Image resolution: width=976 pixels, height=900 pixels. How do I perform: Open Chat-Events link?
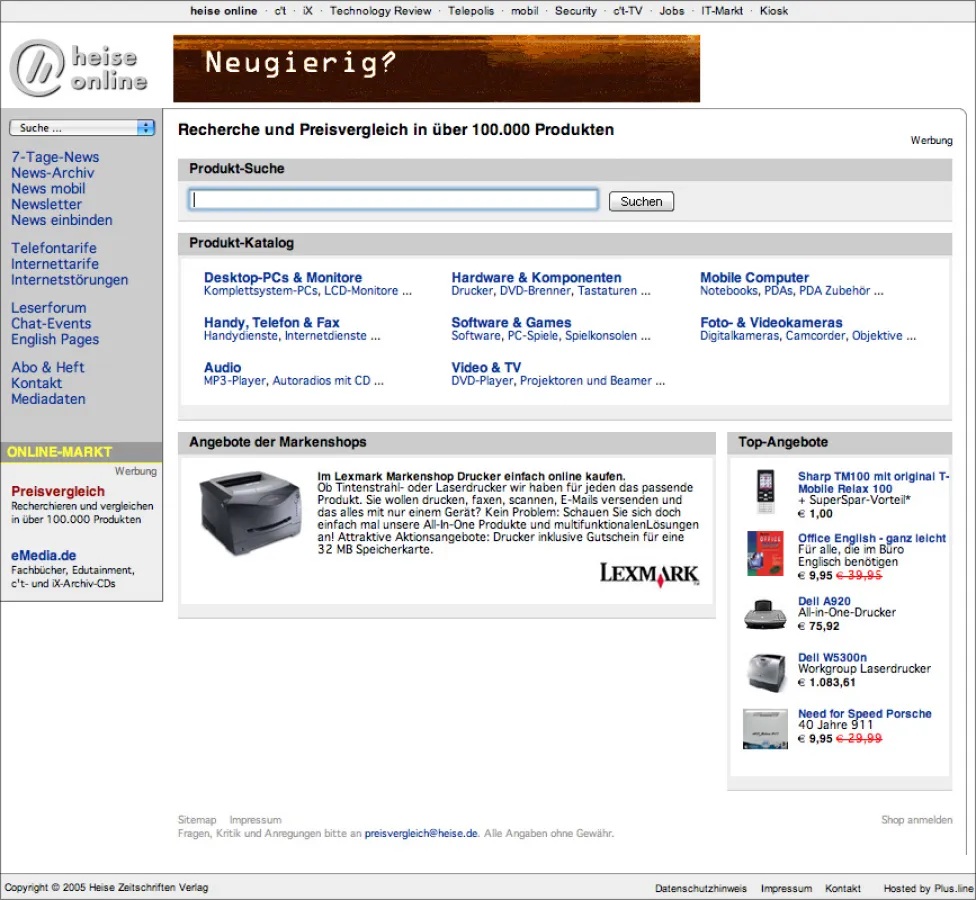tap(51, 324)
